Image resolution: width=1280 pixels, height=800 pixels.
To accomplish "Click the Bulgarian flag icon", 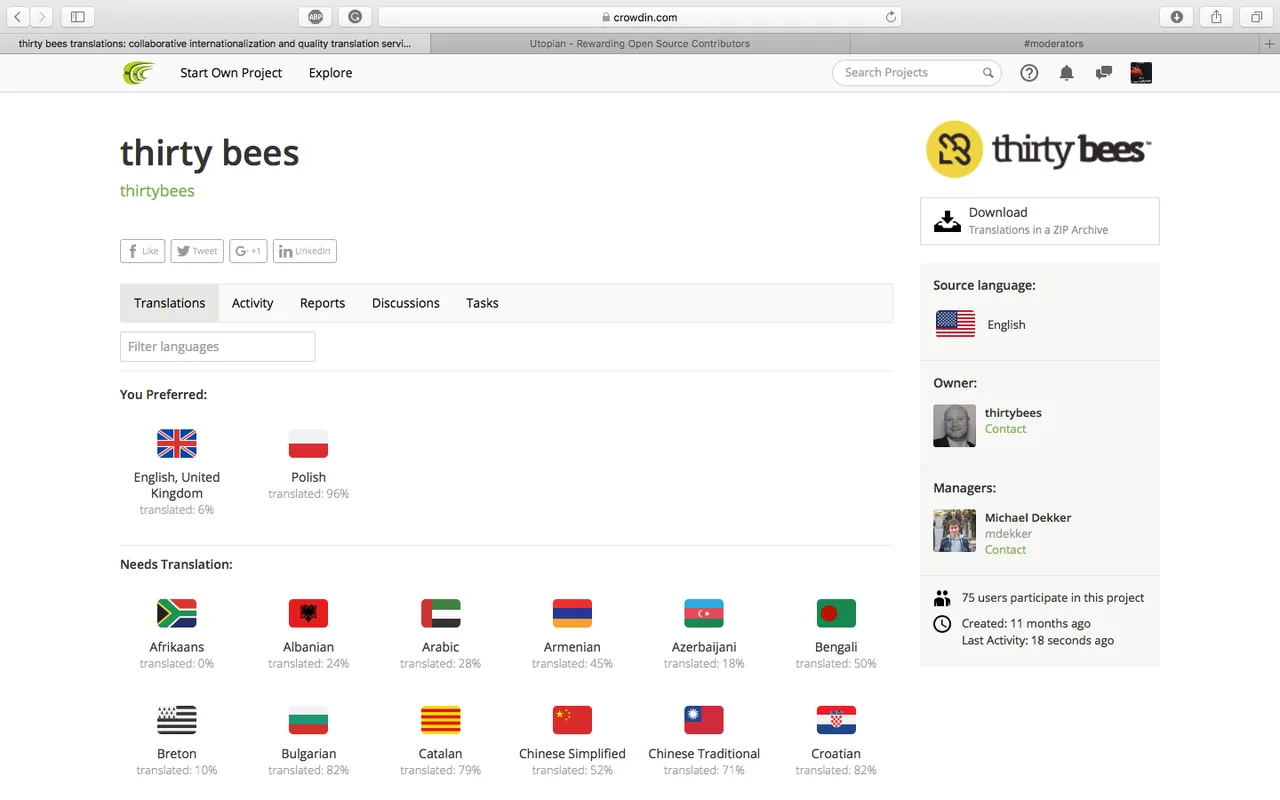I will click(x=308, y=720).
